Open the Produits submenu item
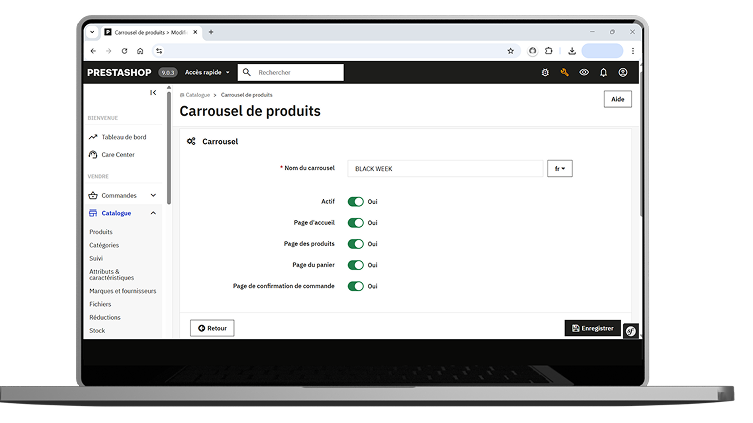 [101, 232]
